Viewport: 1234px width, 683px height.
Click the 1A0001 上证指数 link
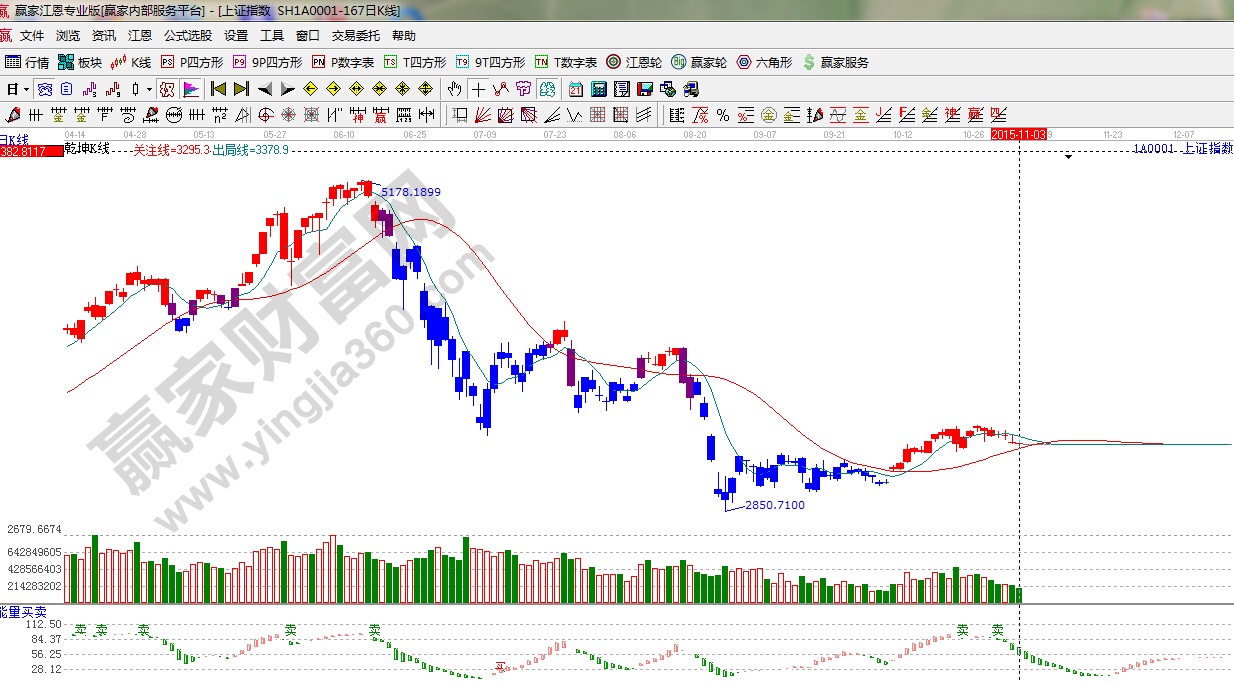1182,148
